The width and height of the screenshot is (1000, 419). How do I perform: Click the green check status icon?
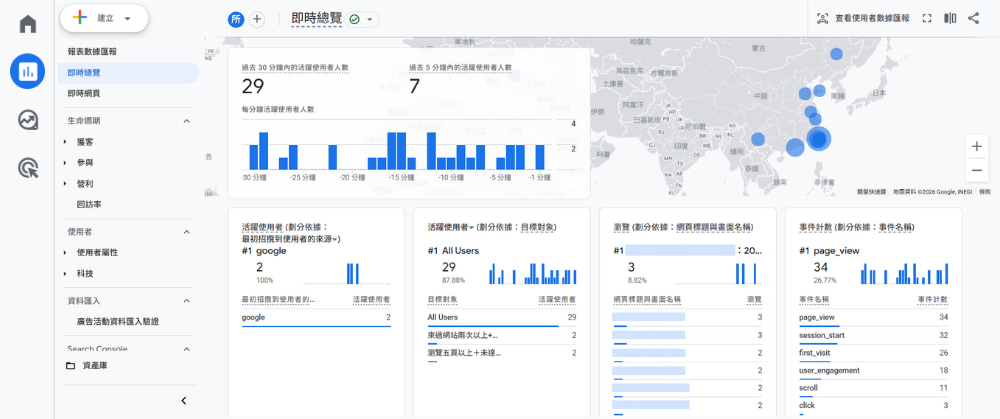[355, 19]
